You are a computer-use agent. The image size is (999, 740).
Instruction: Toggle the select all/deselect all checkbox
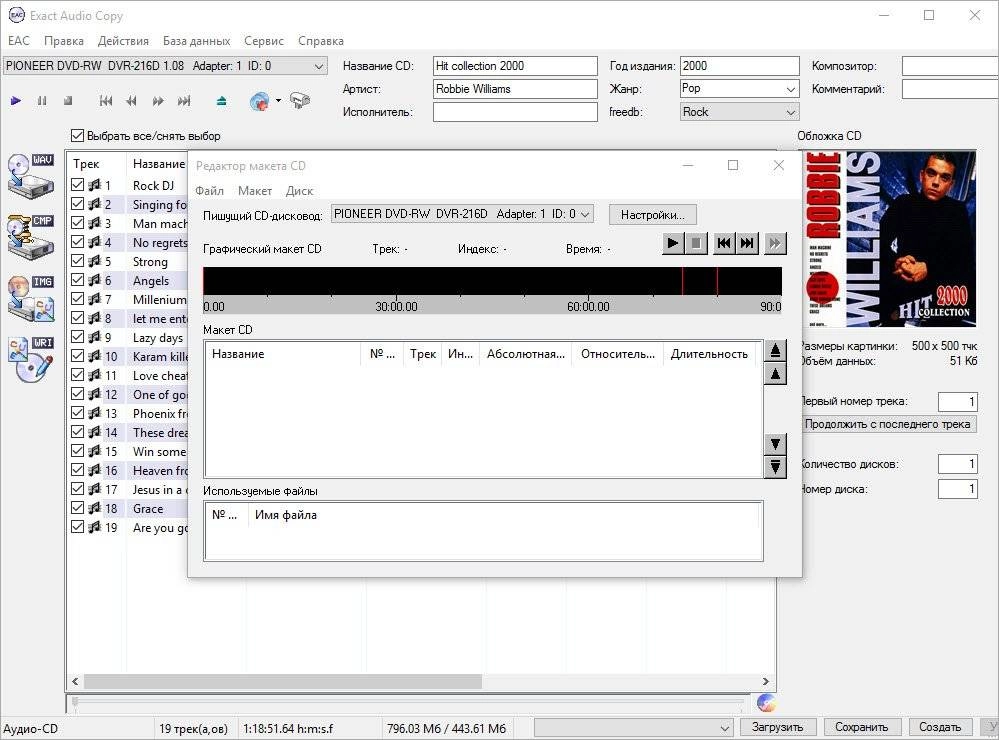(x=77, y=136)
